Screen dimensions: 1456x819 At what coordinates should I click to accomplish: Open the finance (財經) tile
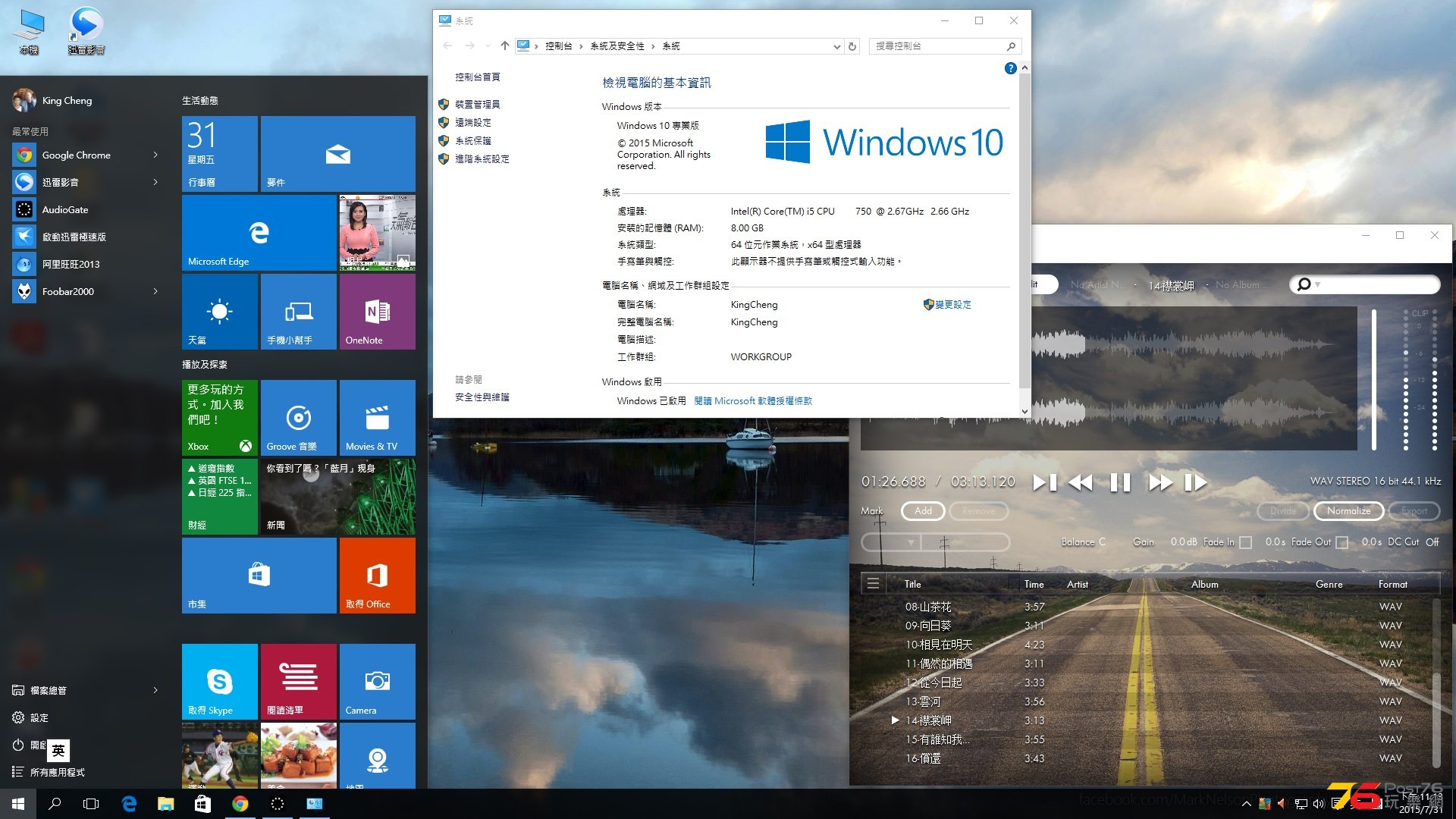[x=220, y=497]
